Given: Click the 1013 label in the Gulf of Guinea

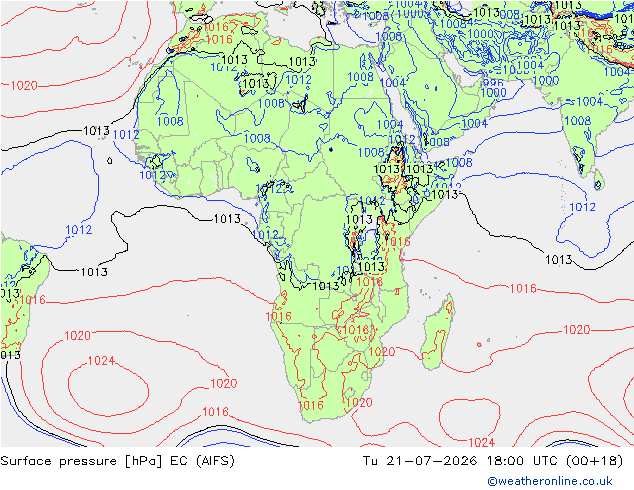Looking at the screenshot, I should pyautogui.click(x=227, y=219).
